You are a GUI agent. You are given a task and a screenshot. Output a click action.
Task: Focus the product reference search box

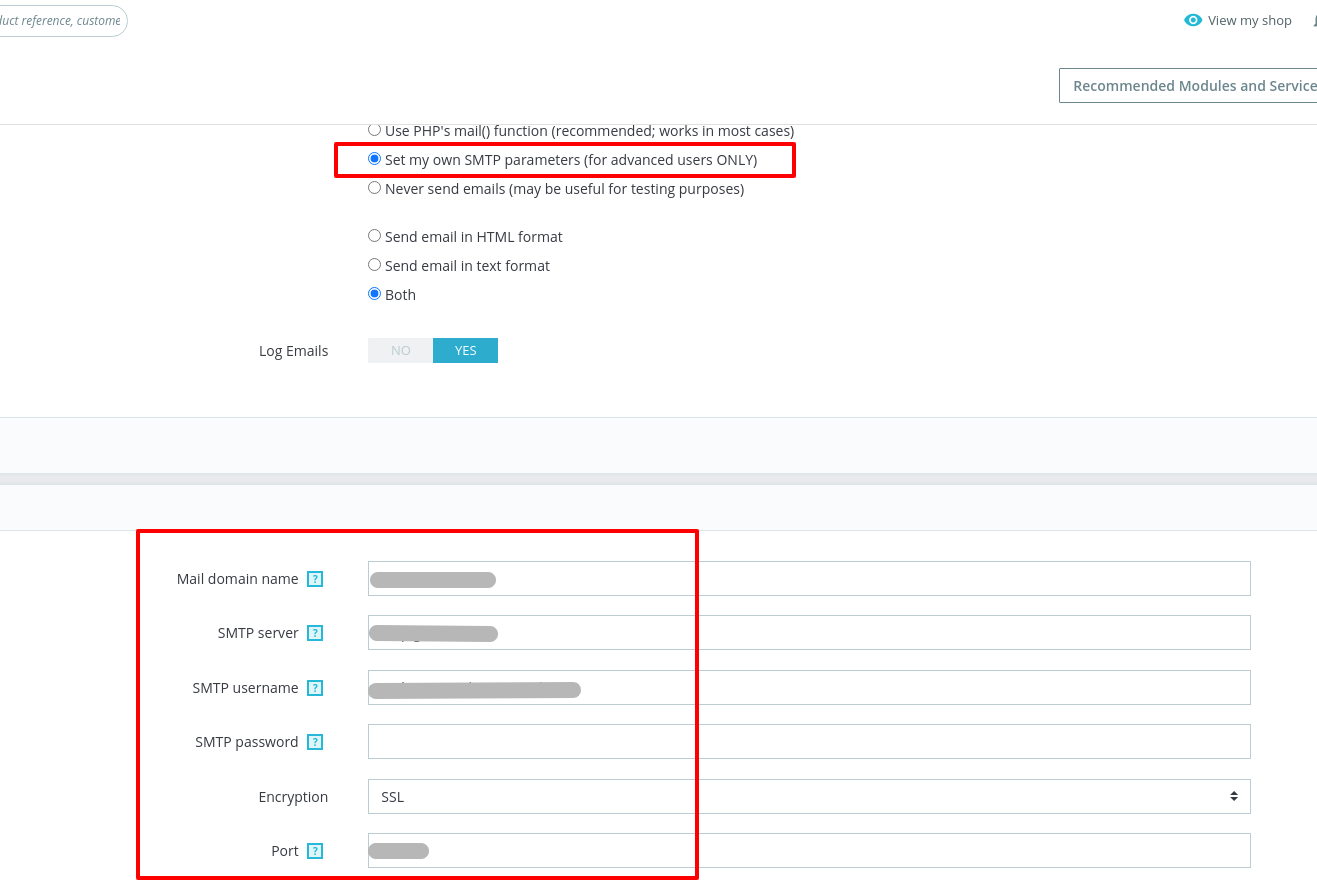pos(62,20)
